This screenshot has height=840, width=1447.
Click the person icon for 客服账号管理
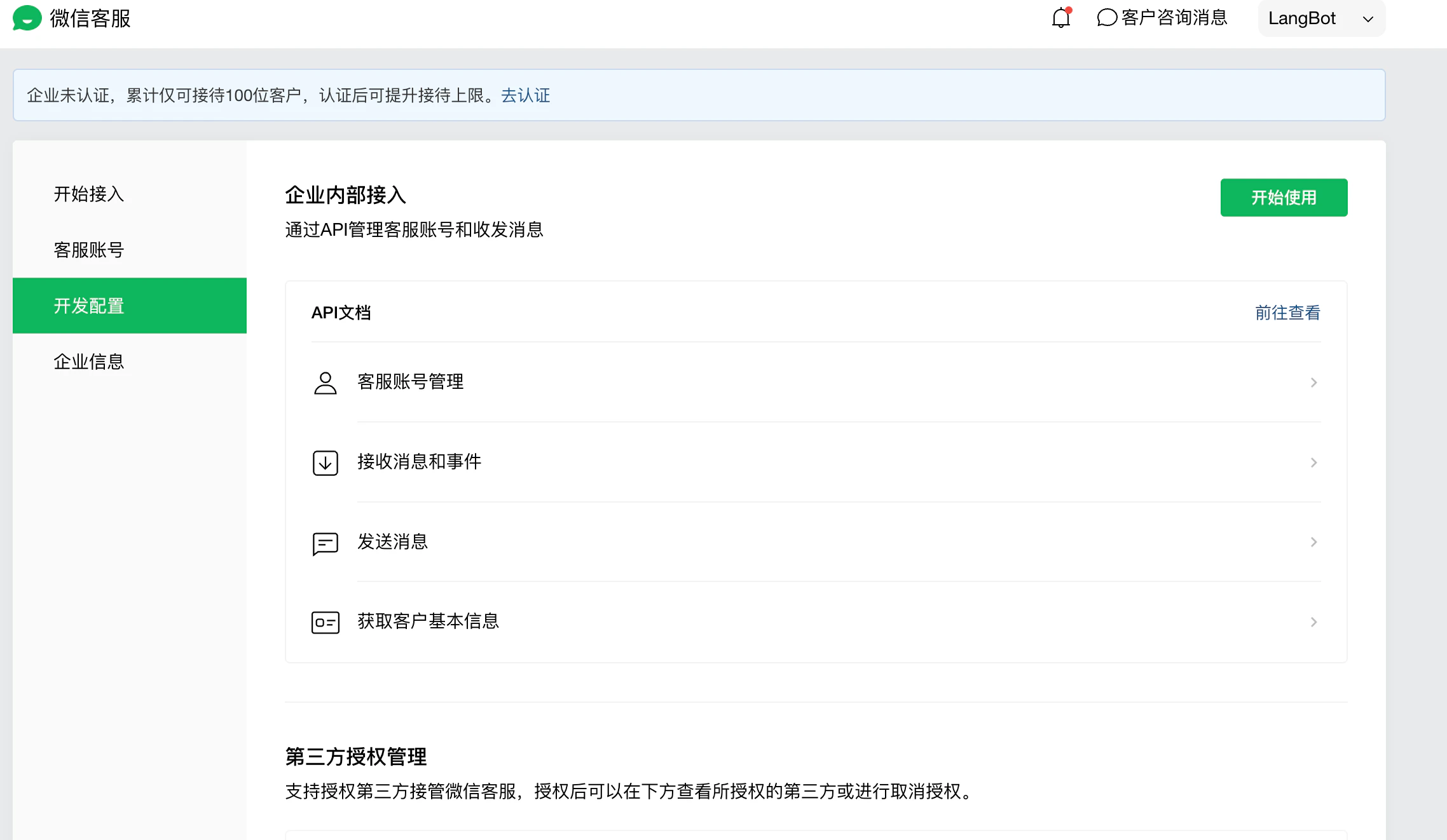tap(325, 383)
